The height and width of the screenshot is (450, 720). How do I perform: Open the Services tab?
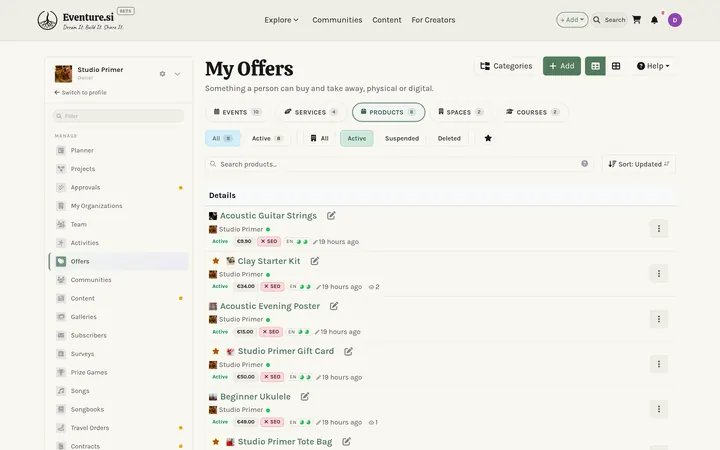click(x=311, y=112)
